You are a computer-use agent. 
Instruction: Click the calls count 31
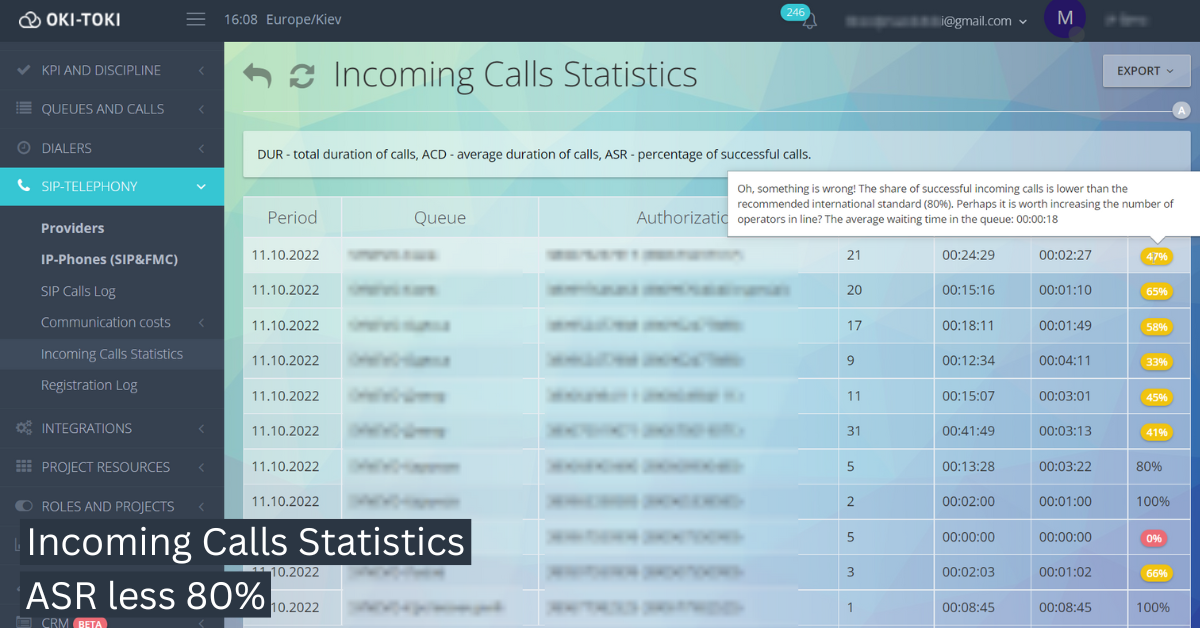pos(854,431)
